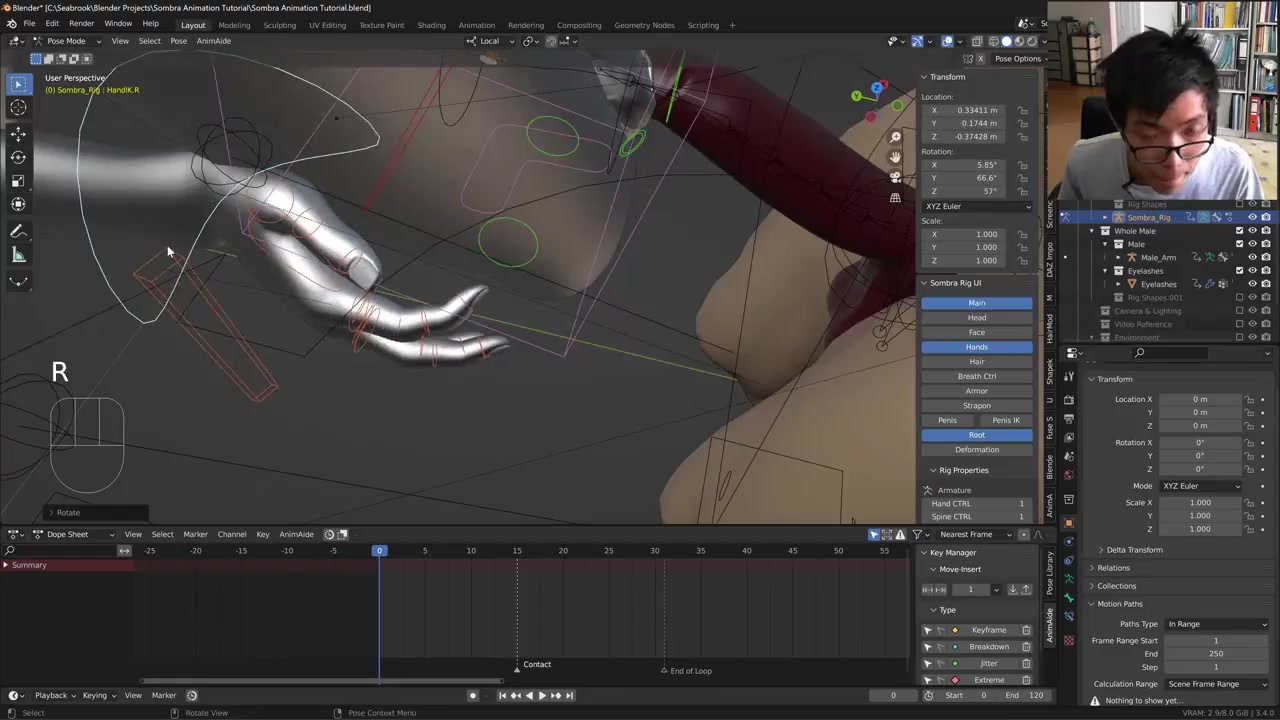Activate the Measure tool
1280x720 pixels.
(18, 255)
